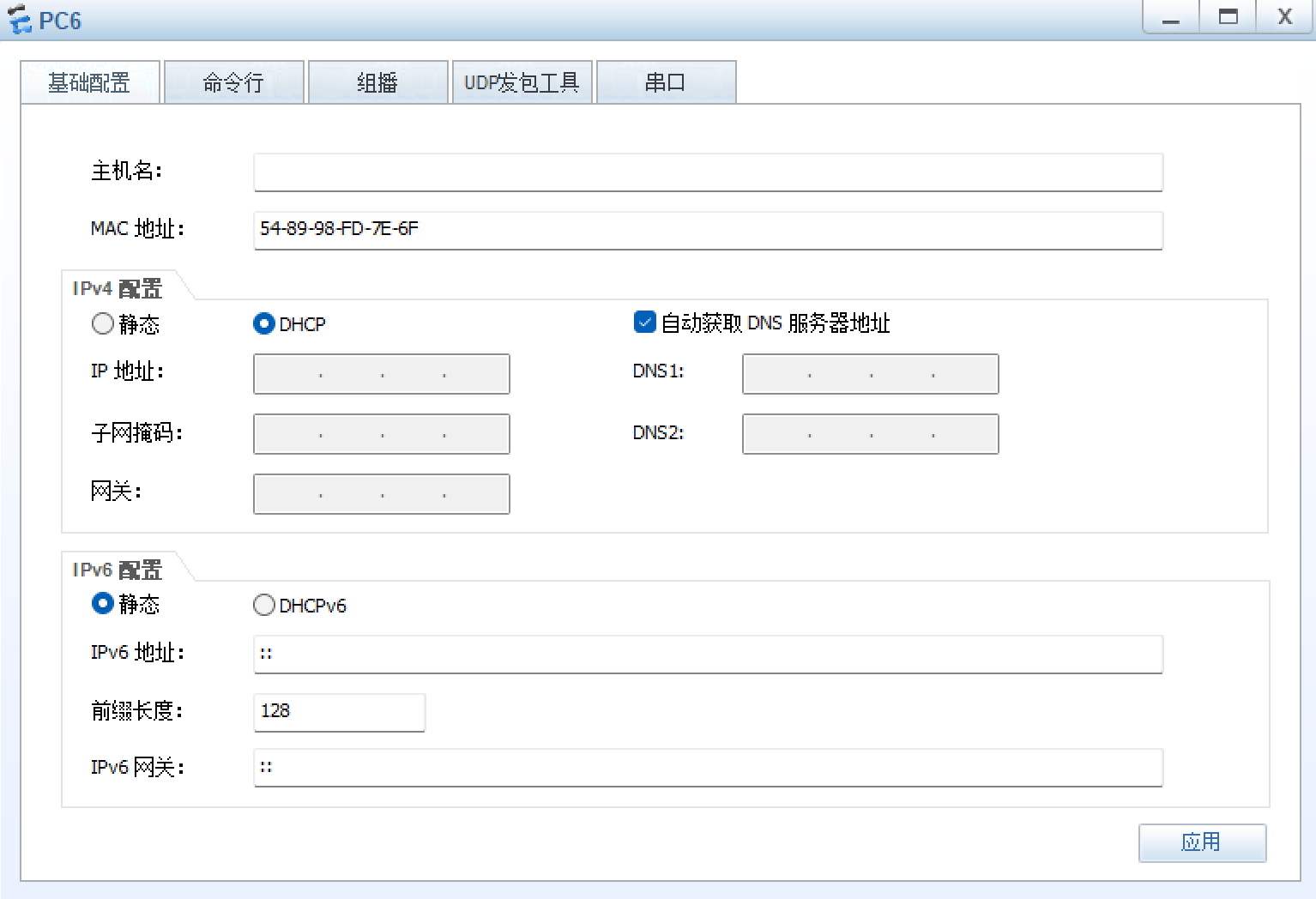Select the 前缀长度 field showing 128
The width and height of the screenshot is (1316, 899).
tap(339, 712)
